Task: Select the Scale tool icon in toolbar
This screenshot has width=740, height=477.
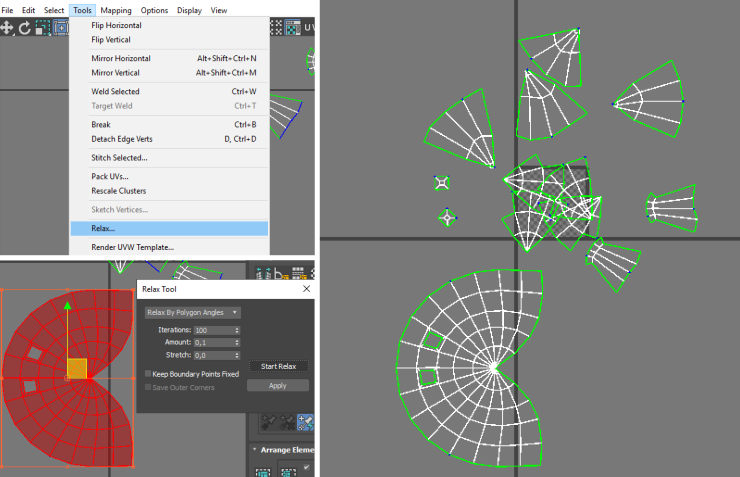Action: point(42,27)
